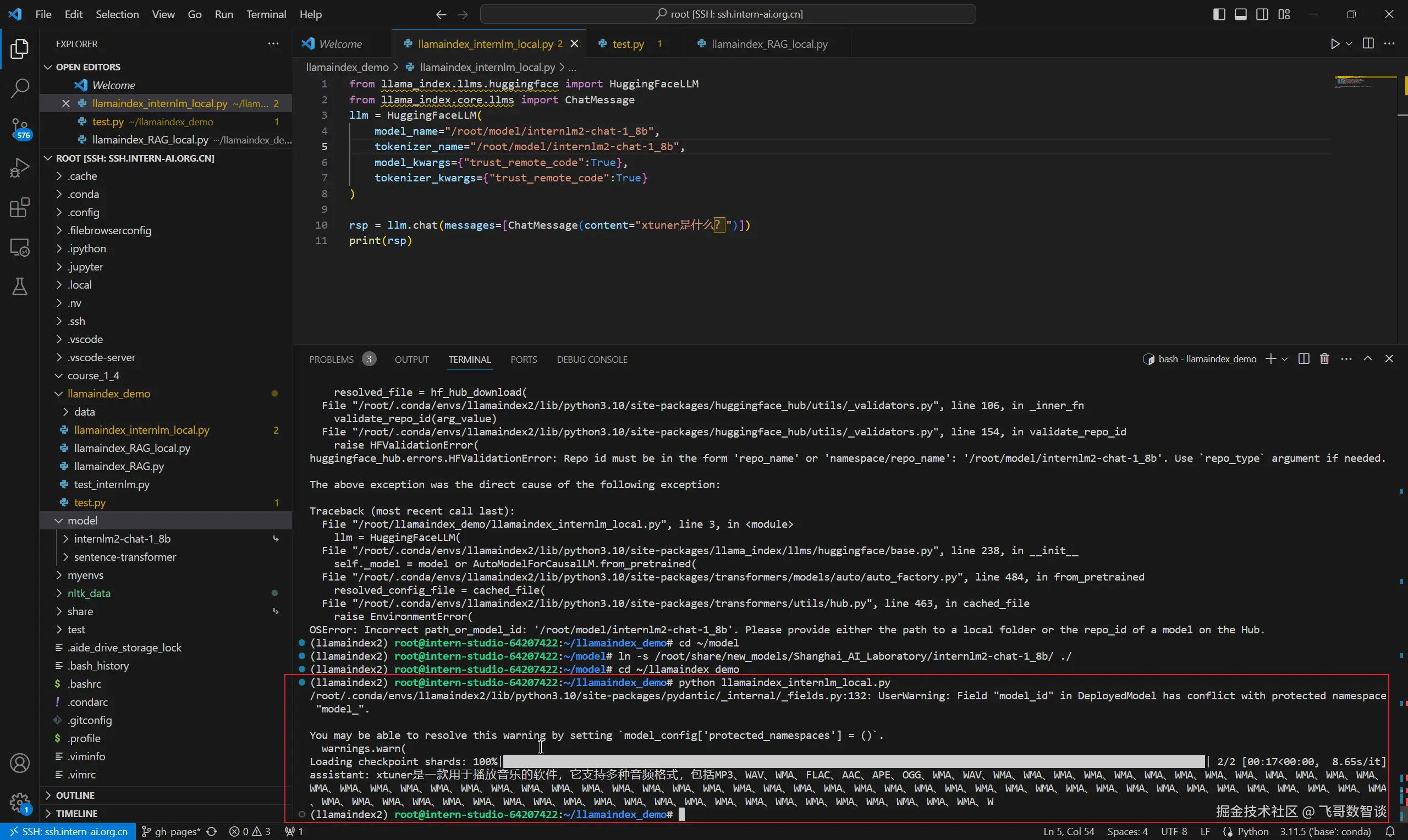The image size is (1408, 840).
Task: Toggle Primary Side Bar visibility
Action: [x=1219, y=14]
